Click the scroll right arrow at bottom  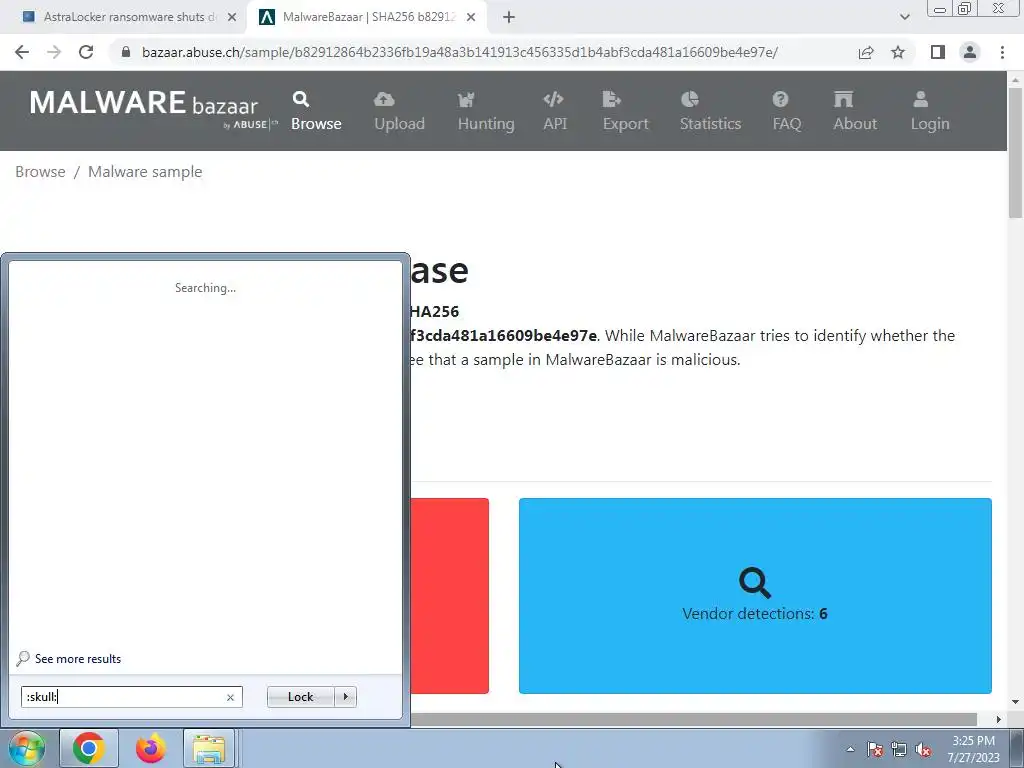coord(999,720)
